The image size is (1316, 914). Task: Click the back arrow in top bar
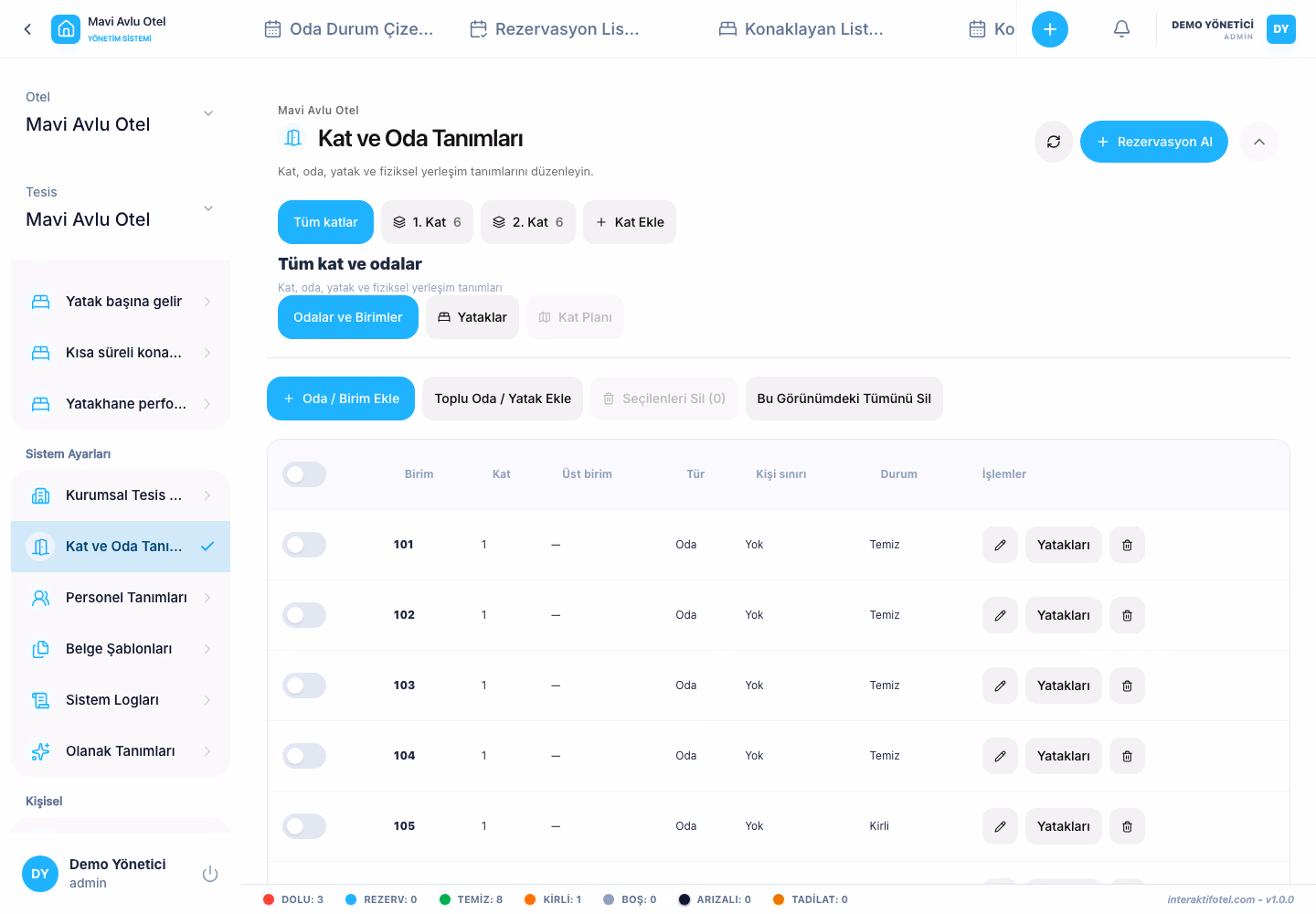pos(27,29)
